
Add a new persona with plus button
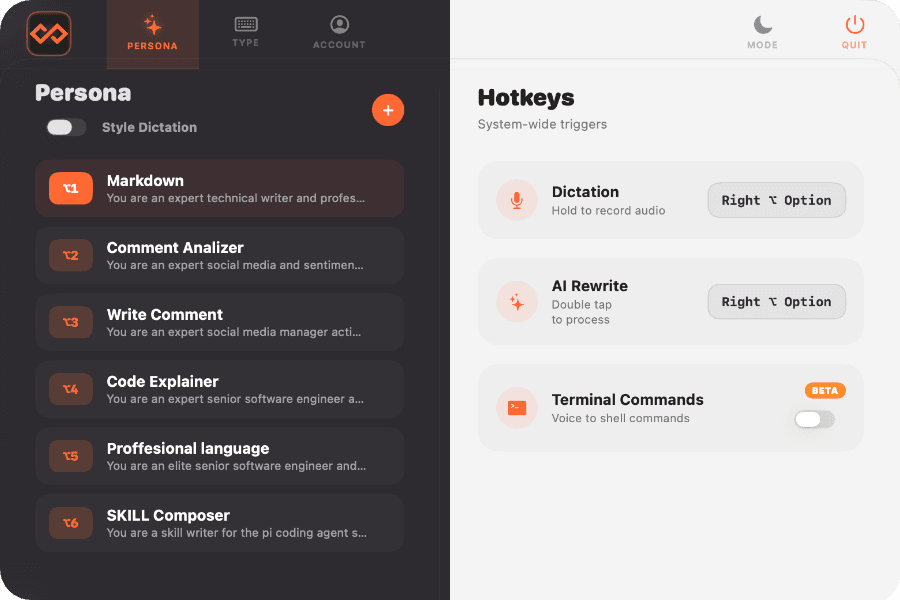(388, 110)
